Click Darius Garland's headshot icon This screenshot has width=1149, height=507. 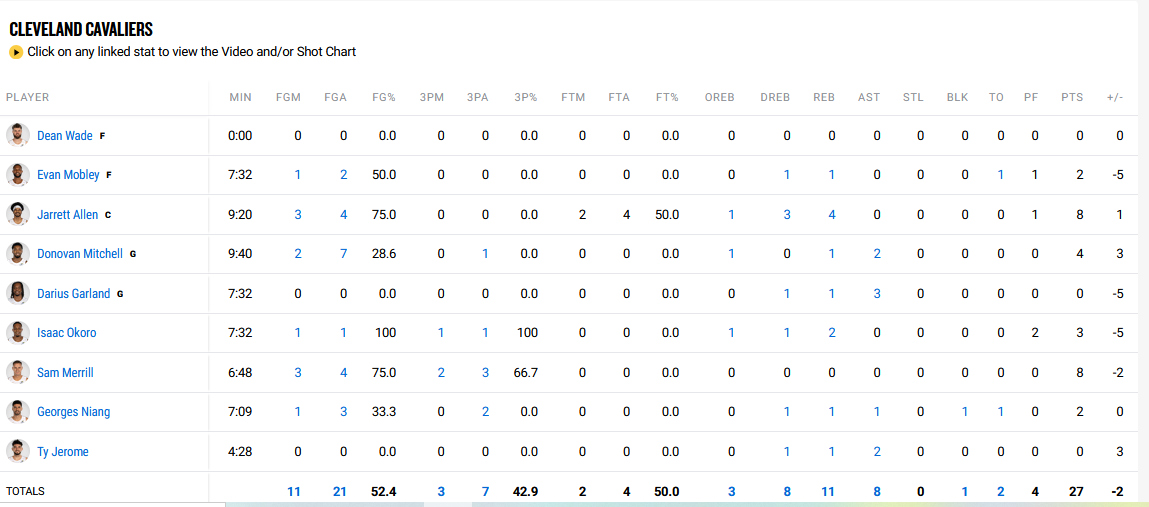[18, 293]
